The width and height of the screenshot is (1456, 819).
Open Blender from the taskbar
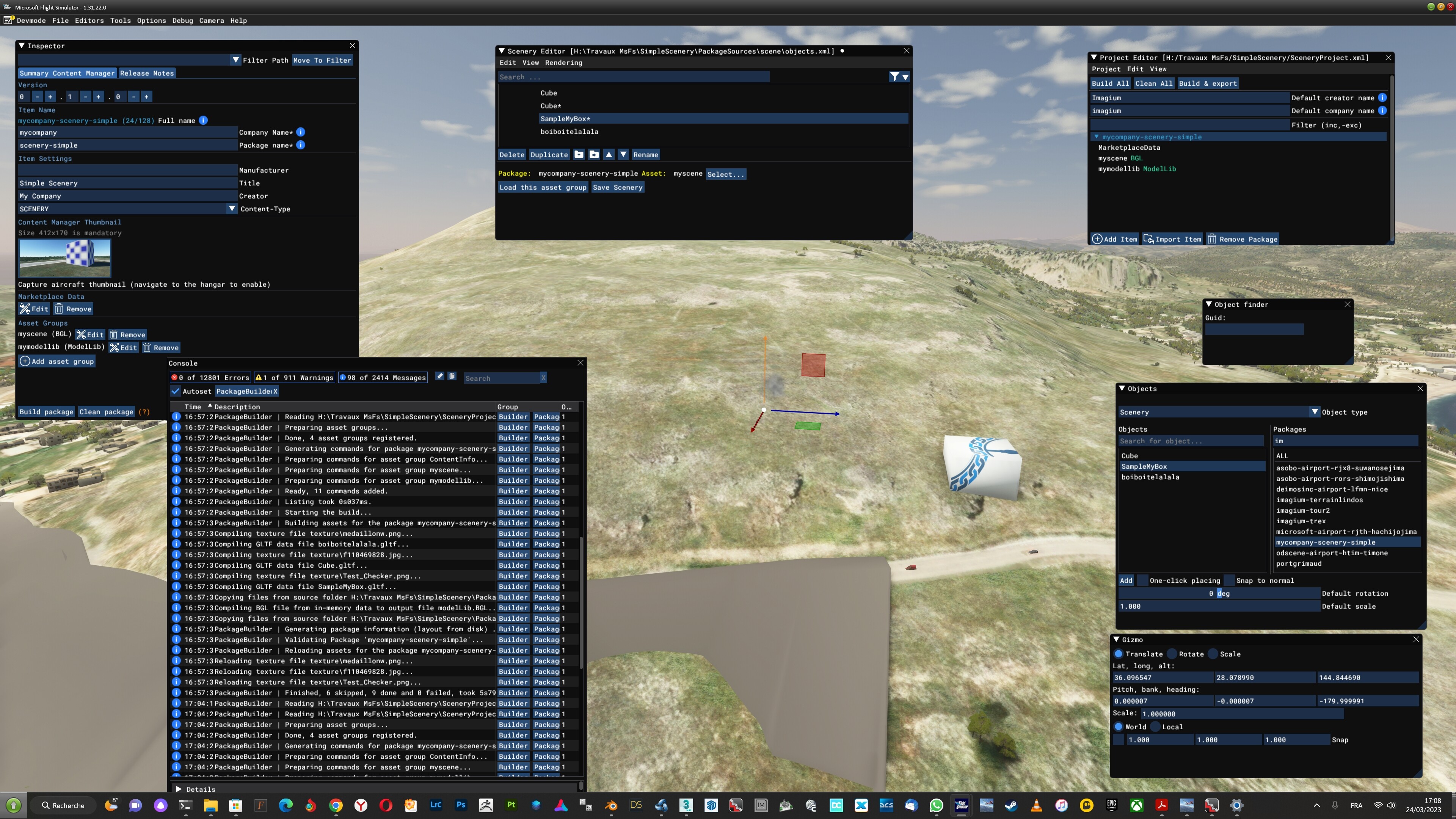click(x=611, y=805)
